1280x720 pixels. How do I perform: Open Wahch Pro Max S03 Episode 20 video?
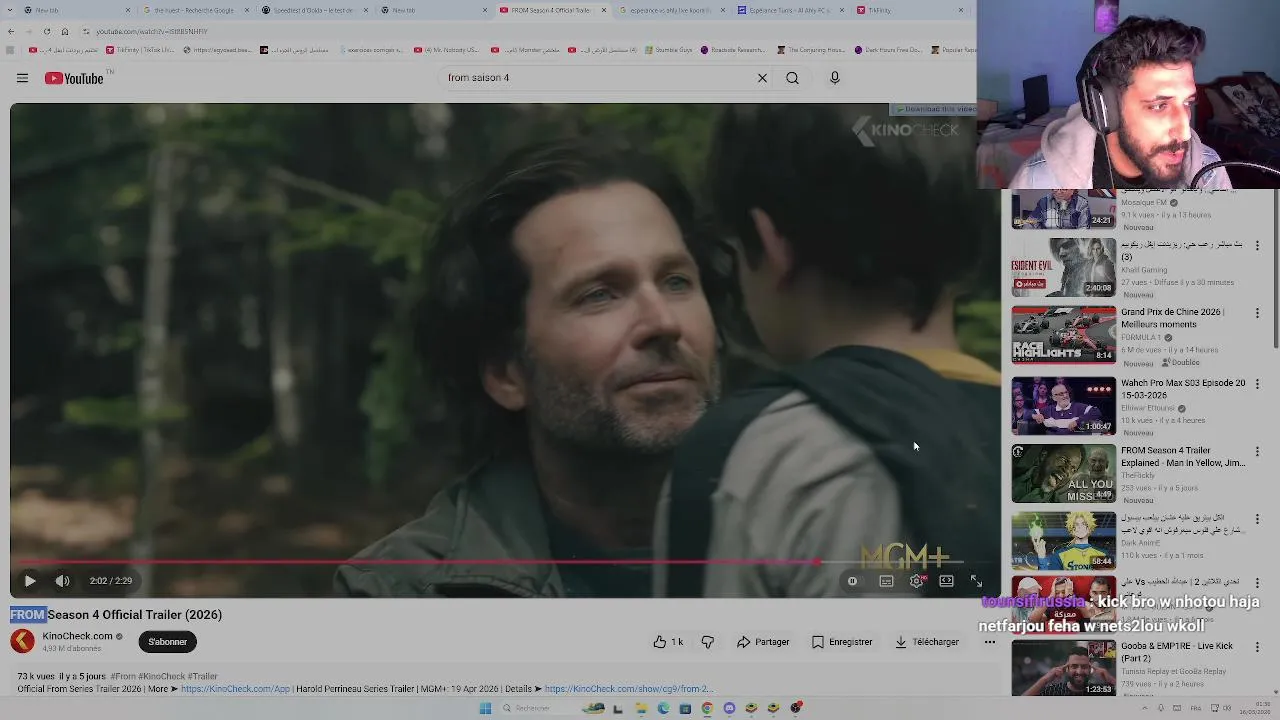point(1063,405)
